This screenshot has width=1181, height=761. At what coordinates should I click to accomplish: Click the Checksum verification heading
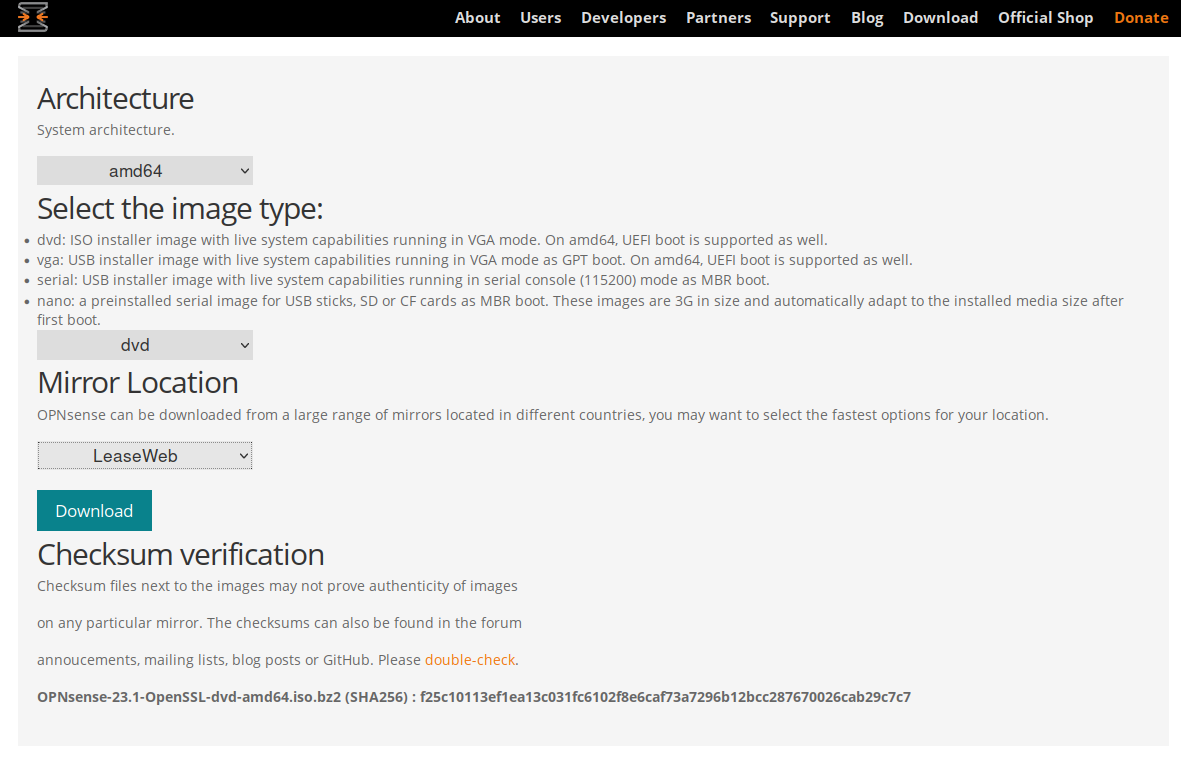coord(181,555)
